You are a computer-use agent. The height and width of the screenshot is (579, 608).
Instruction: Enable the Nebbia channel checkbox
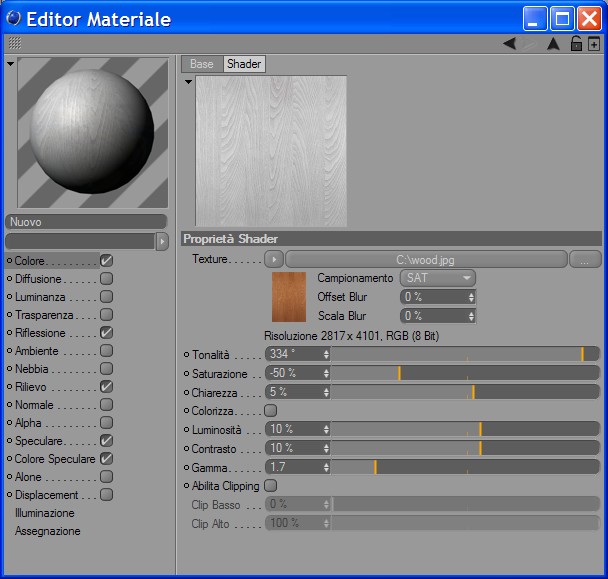click(106, 368)
